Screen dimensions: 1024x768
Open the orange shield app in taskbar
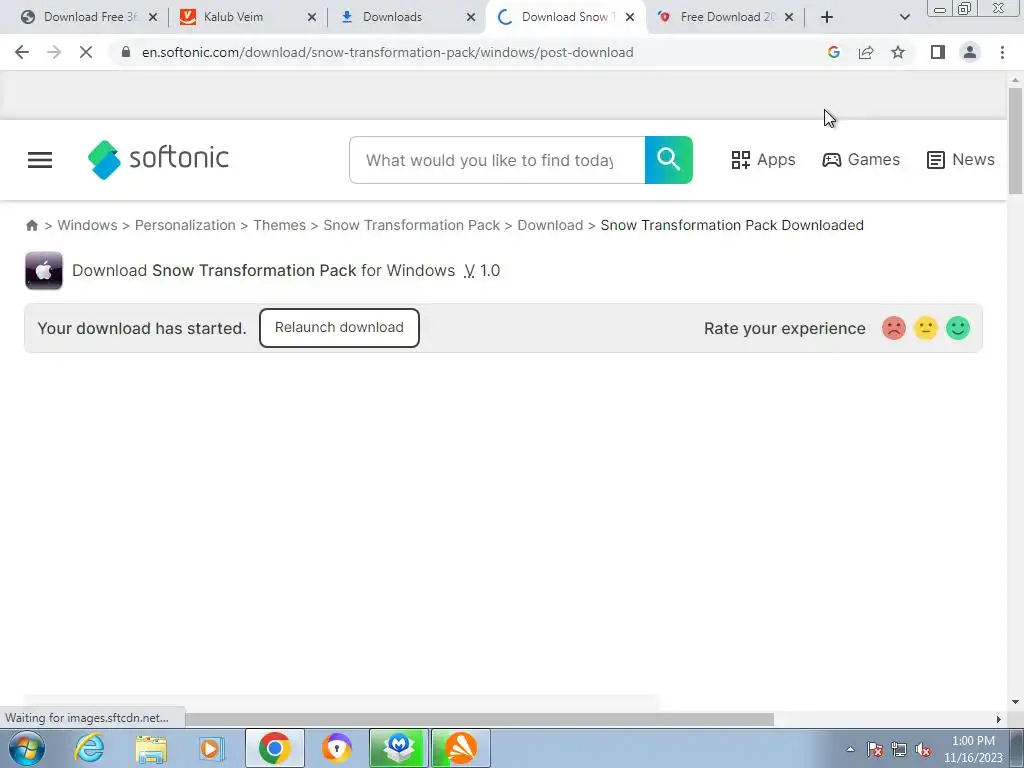(x=336, y=748)
